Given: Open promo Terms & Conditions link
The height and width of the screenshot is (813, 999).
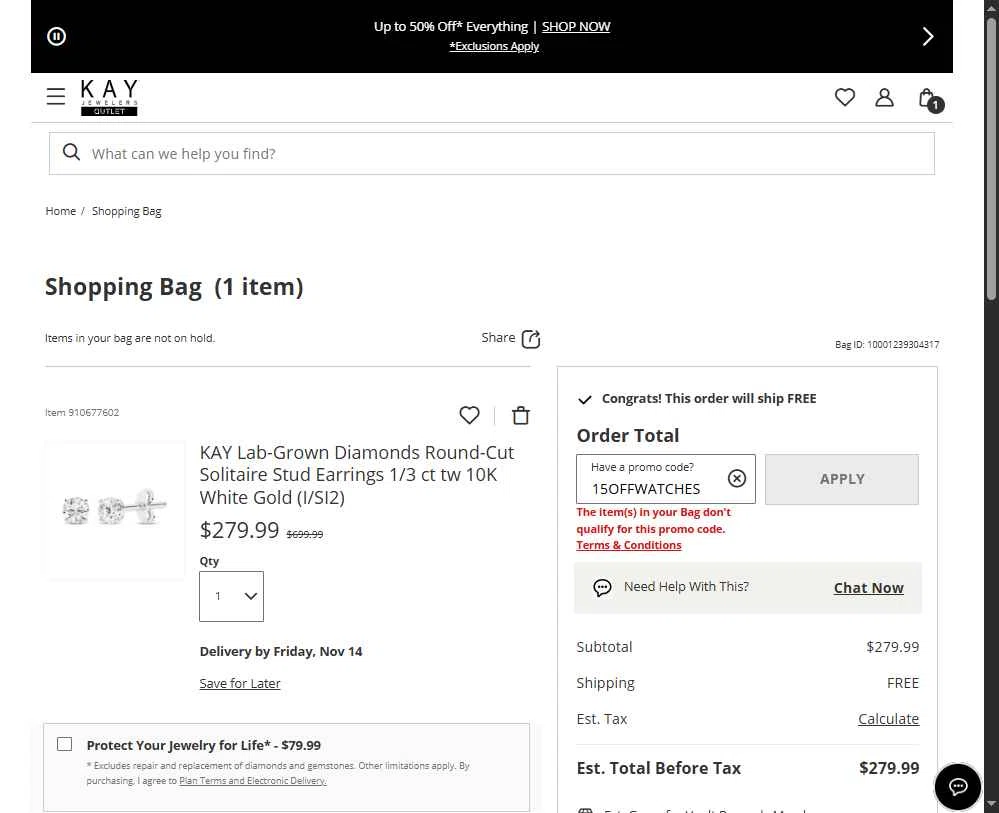Looking at the screenshot, I should (x=629, y=545).
